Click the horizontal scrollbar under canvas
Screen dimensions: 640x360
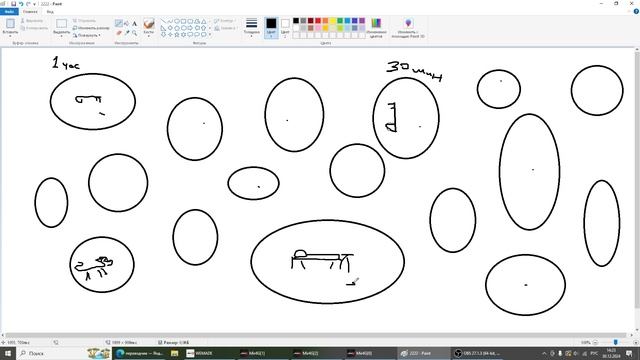[316, 336]
